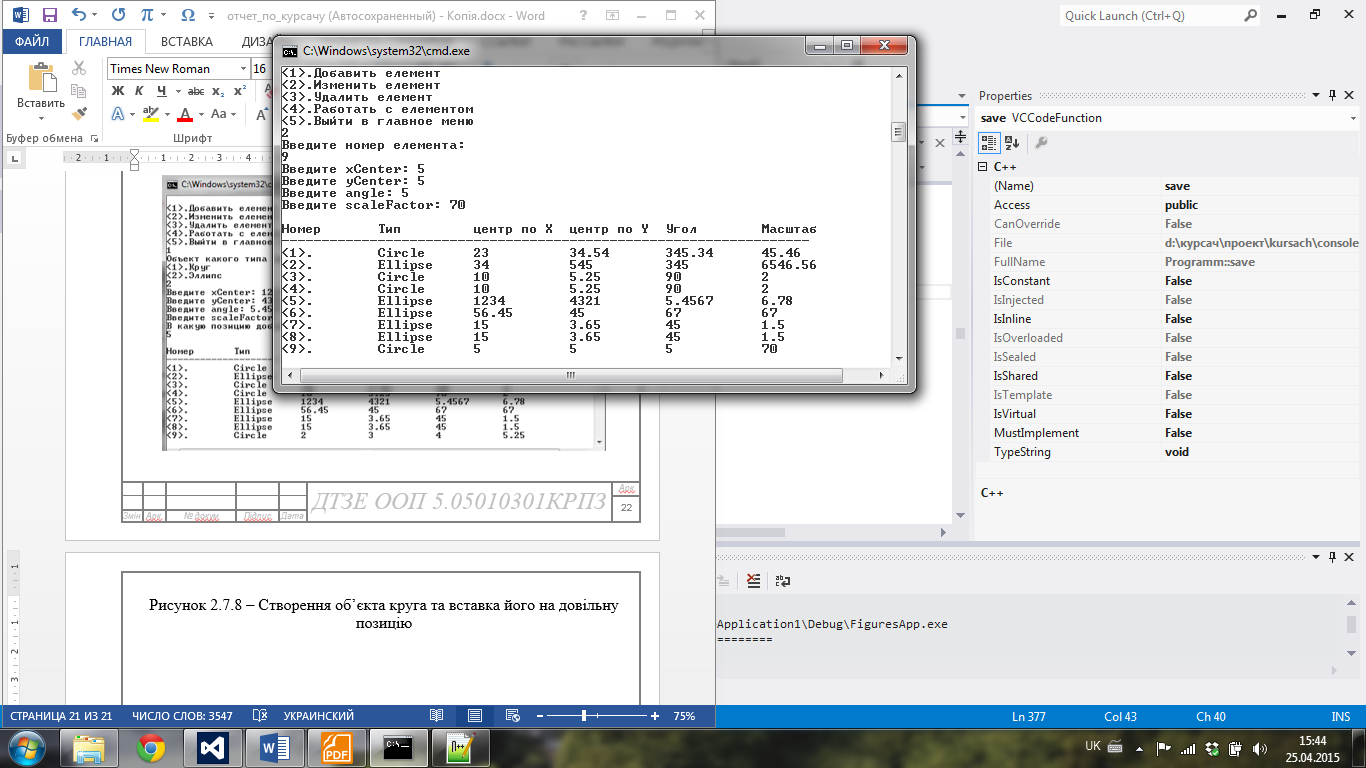
Task: Switch Word to Read Mode view
Action: click(436, 716)
